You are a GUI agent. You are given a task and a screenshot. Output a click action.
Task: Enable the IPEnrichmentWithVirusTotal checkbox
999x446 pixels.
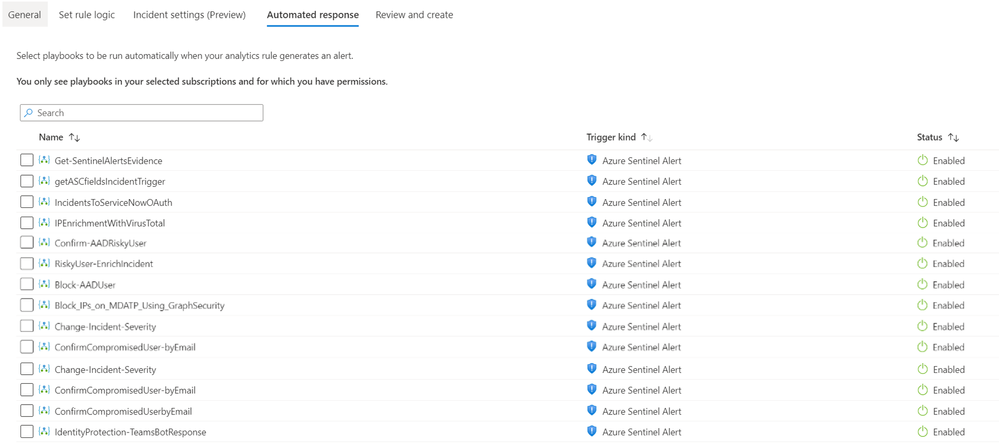(x=27, y=223)
